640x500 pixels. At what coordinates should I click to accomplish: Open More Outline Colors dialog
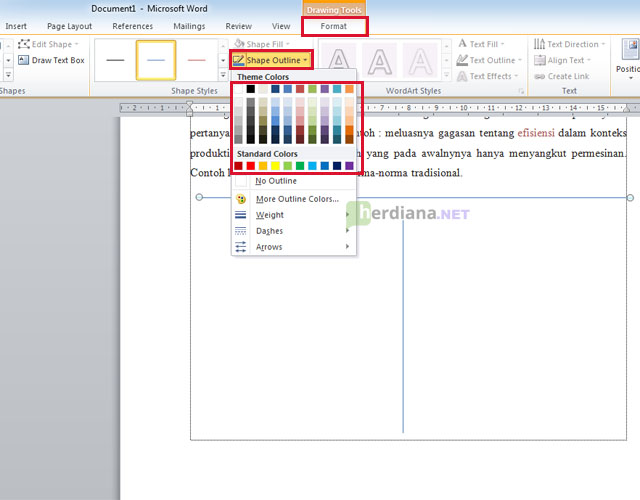(294, 199)
